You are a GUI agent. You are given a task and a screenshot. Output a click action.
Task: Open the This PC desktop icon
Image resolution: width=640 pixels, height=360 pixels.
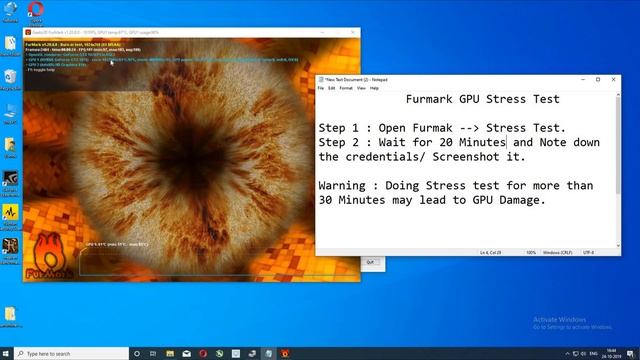tap(10, 113)
